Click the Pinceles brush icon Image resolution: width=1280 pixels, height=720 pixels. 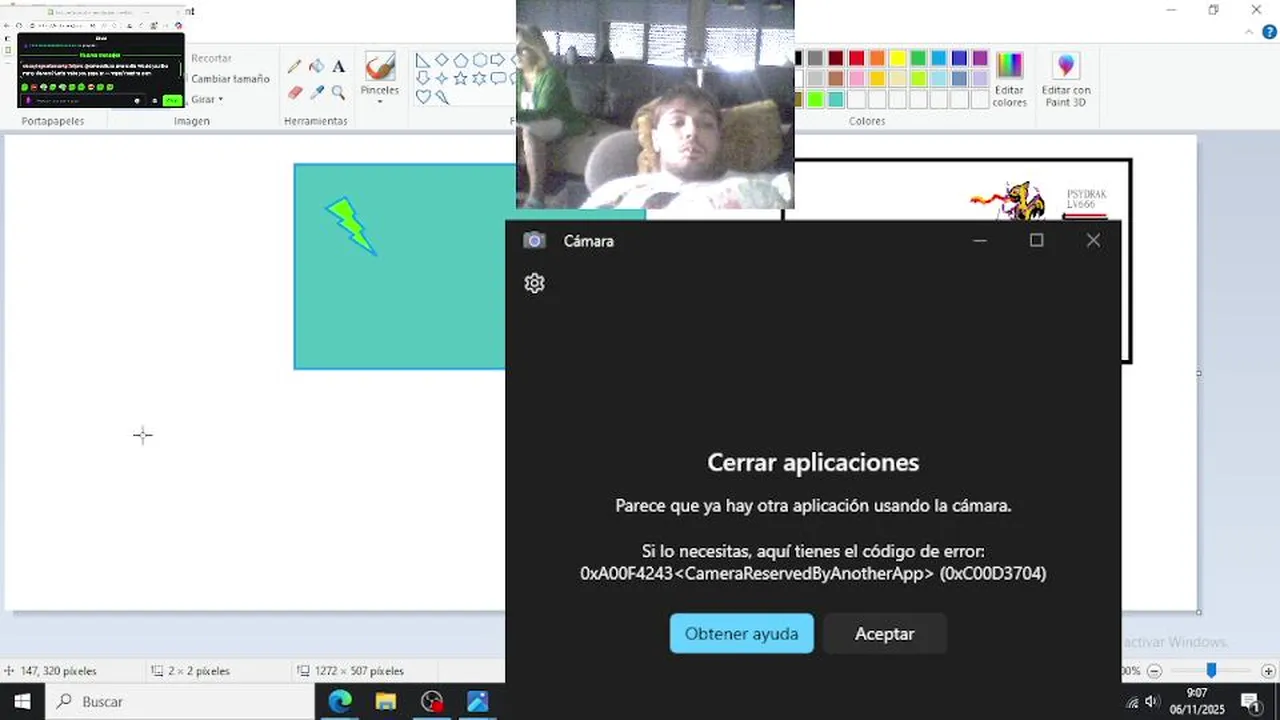point(380,66)
